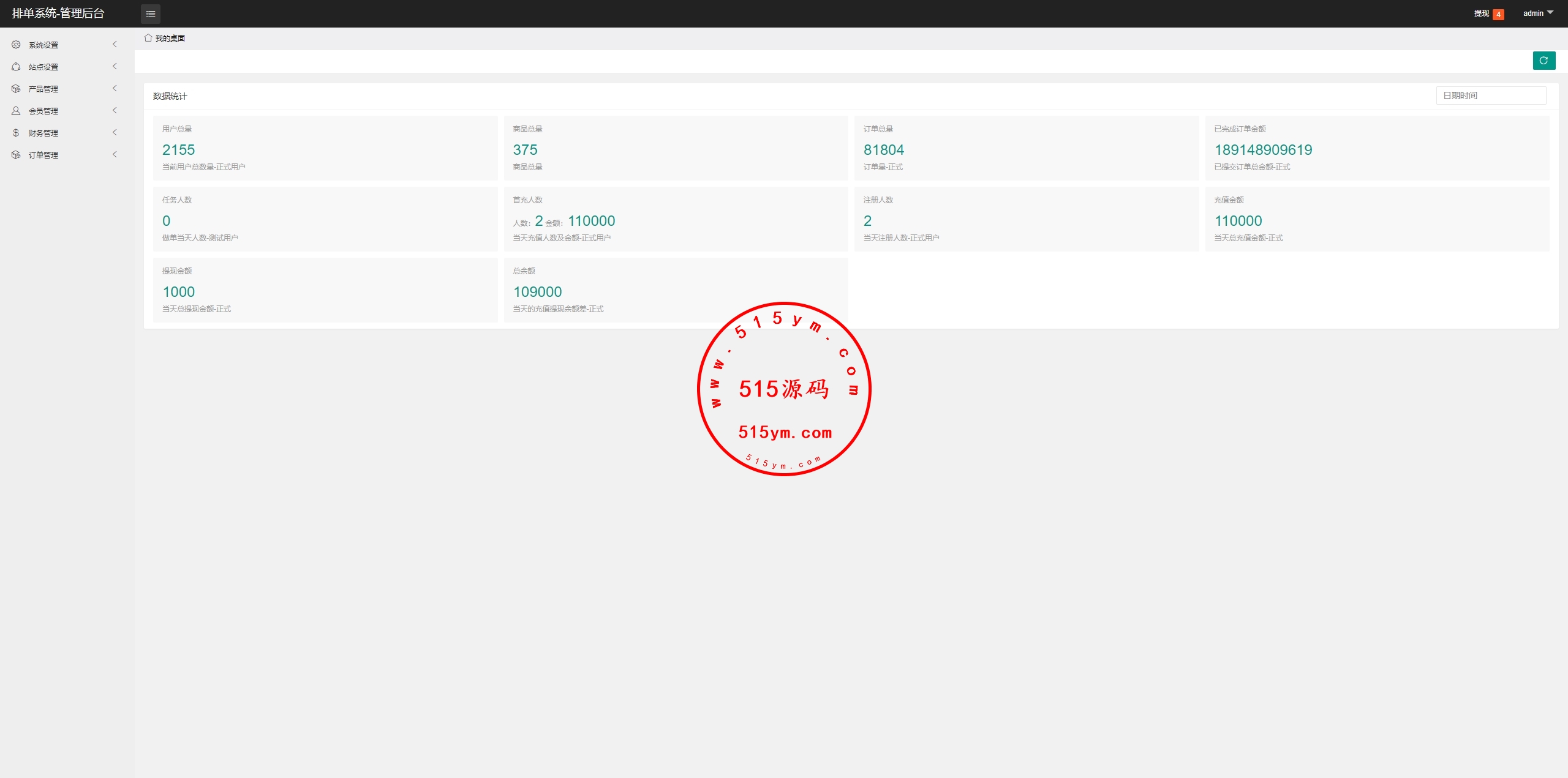This screenshot has height=778, width=1568.
Task: Click the 用户总量 statistics card
Action: (325, 148)
